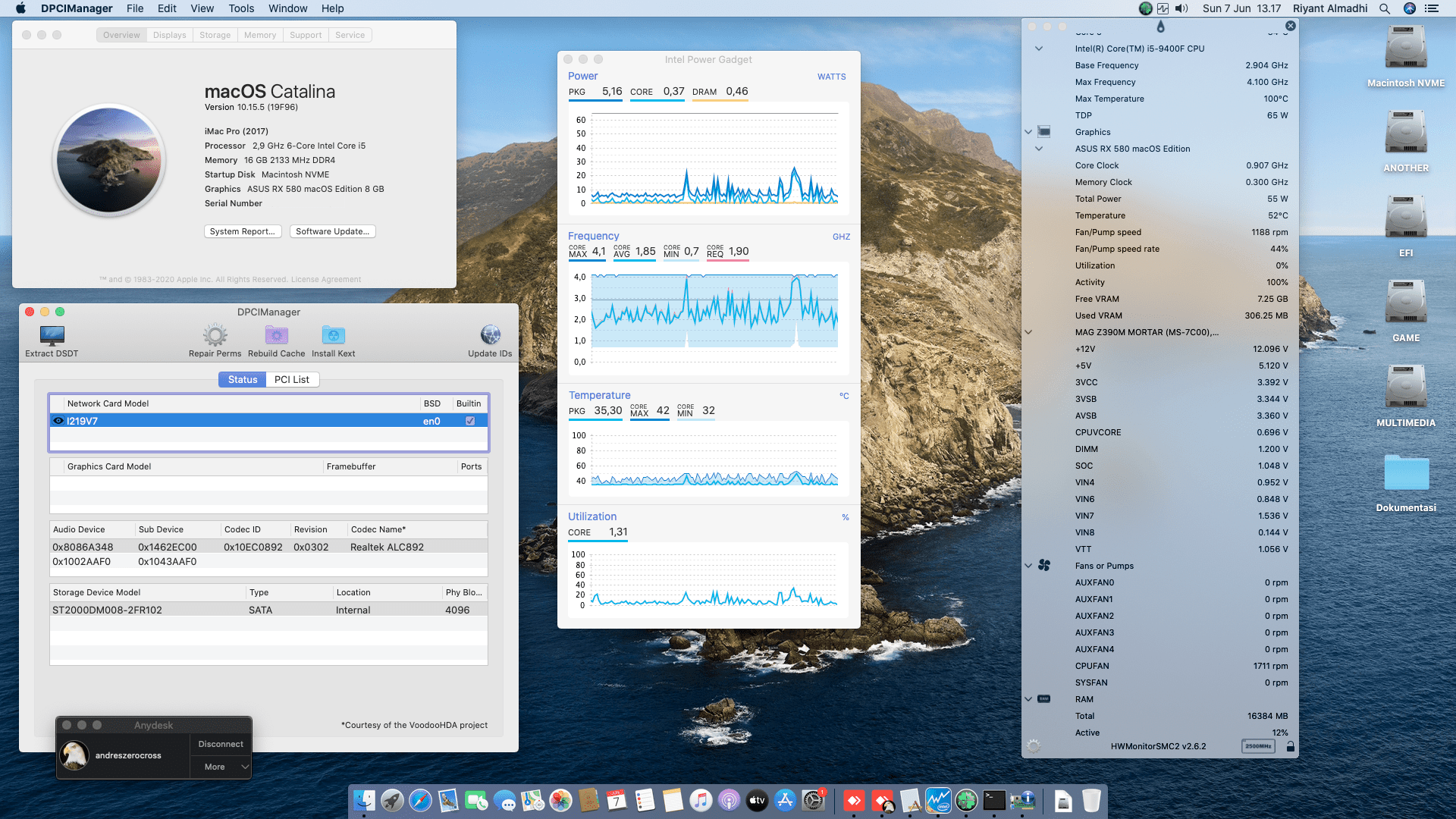Click the Fans or Pumps fan icon

pyautogui.click(x=1046, y=565)
